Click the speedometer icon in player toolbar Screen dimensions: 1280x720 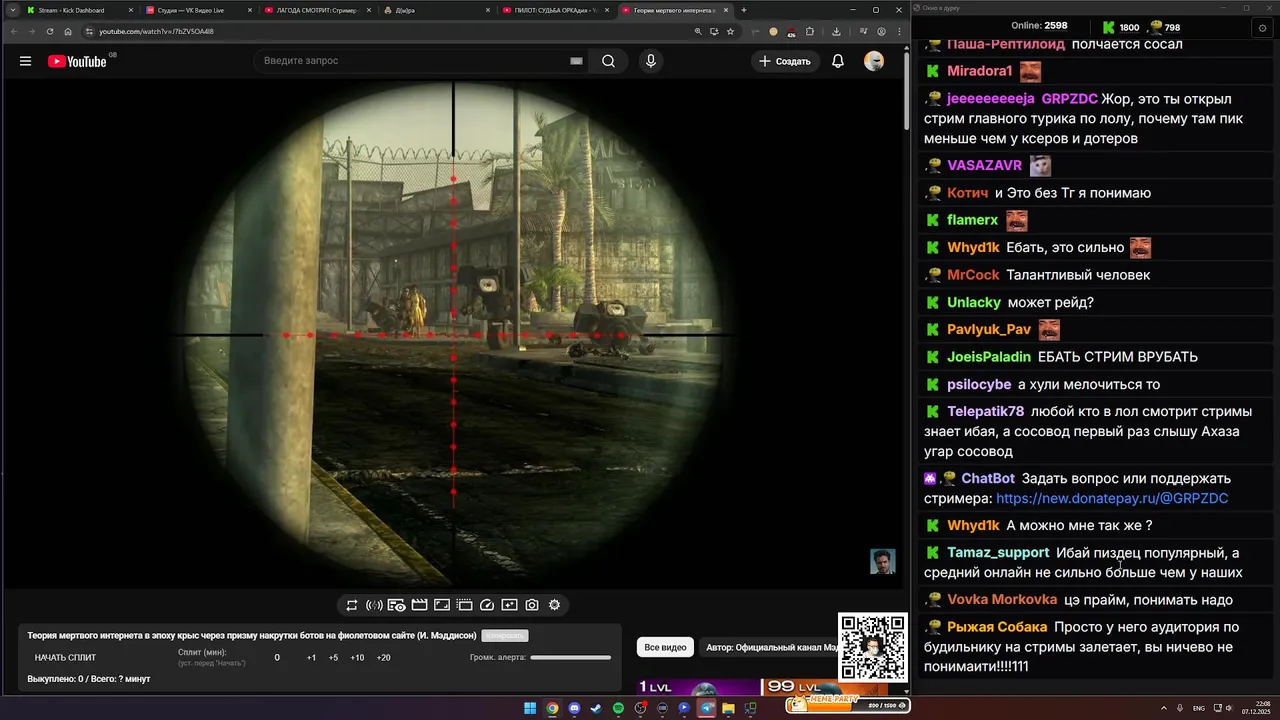[487, 605]
